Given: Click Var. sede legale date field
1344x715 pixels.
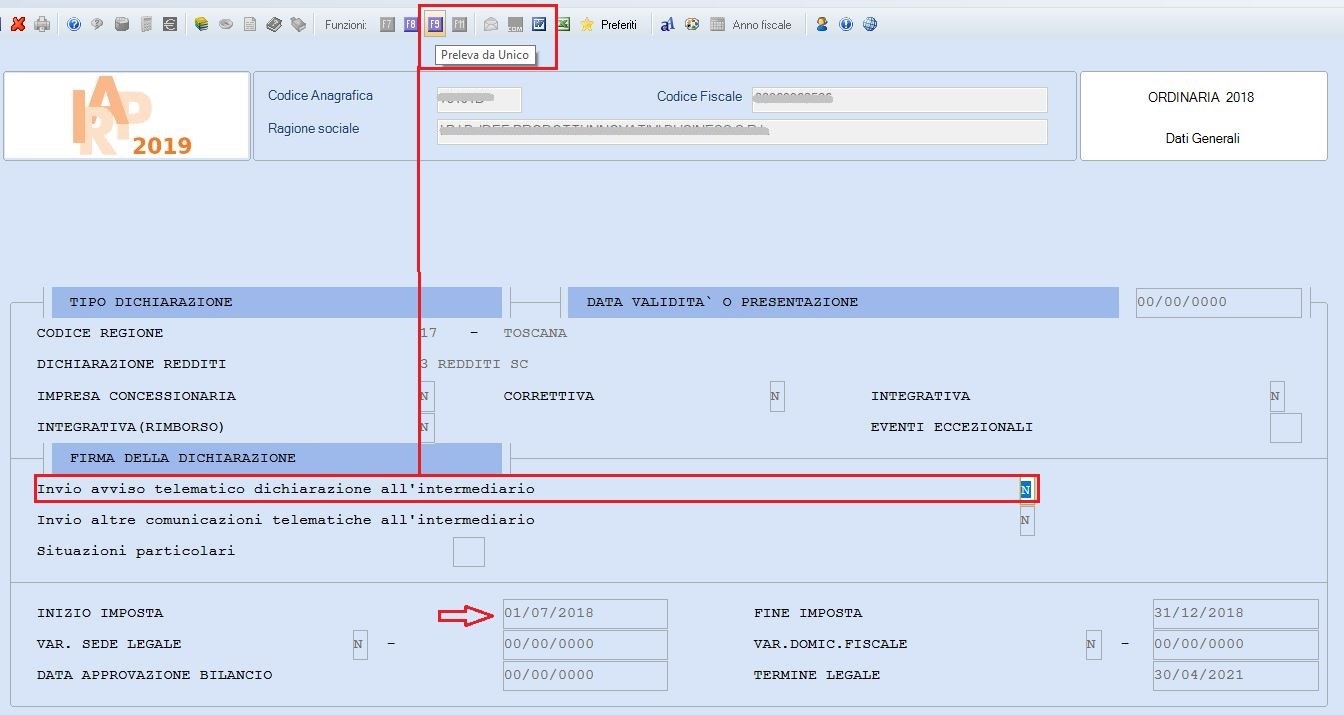Looking at the screenshot, I should coord(585,644).
